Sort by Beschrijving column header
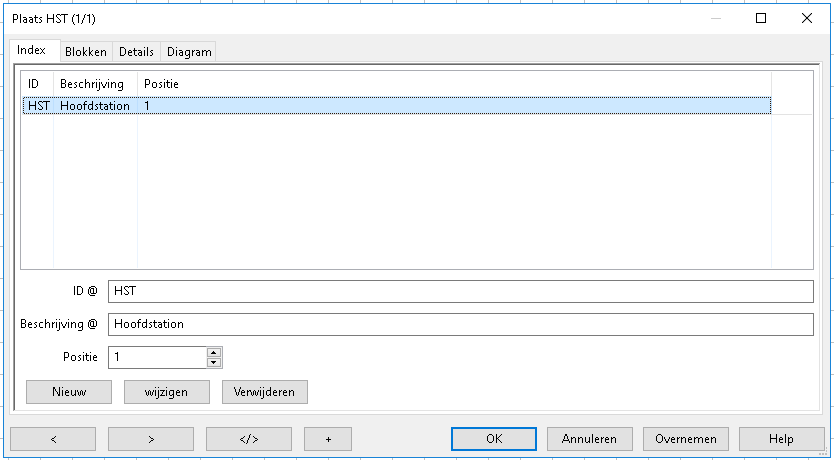The width and height of the screenshot is (834, 460). (94, 83)
